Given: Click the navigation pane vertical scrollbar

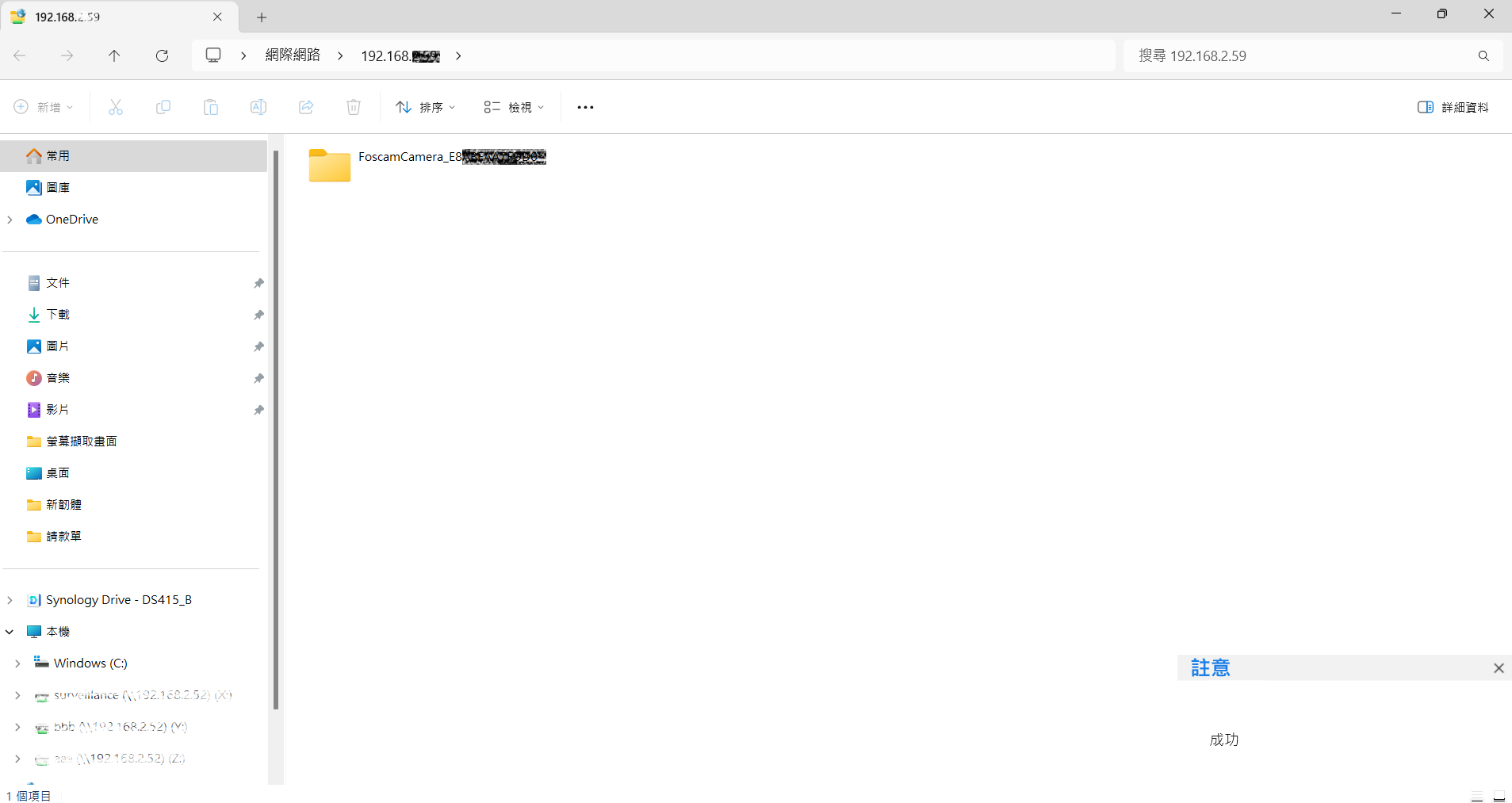Looking at the screenshot, I should [x=276, y=428].
